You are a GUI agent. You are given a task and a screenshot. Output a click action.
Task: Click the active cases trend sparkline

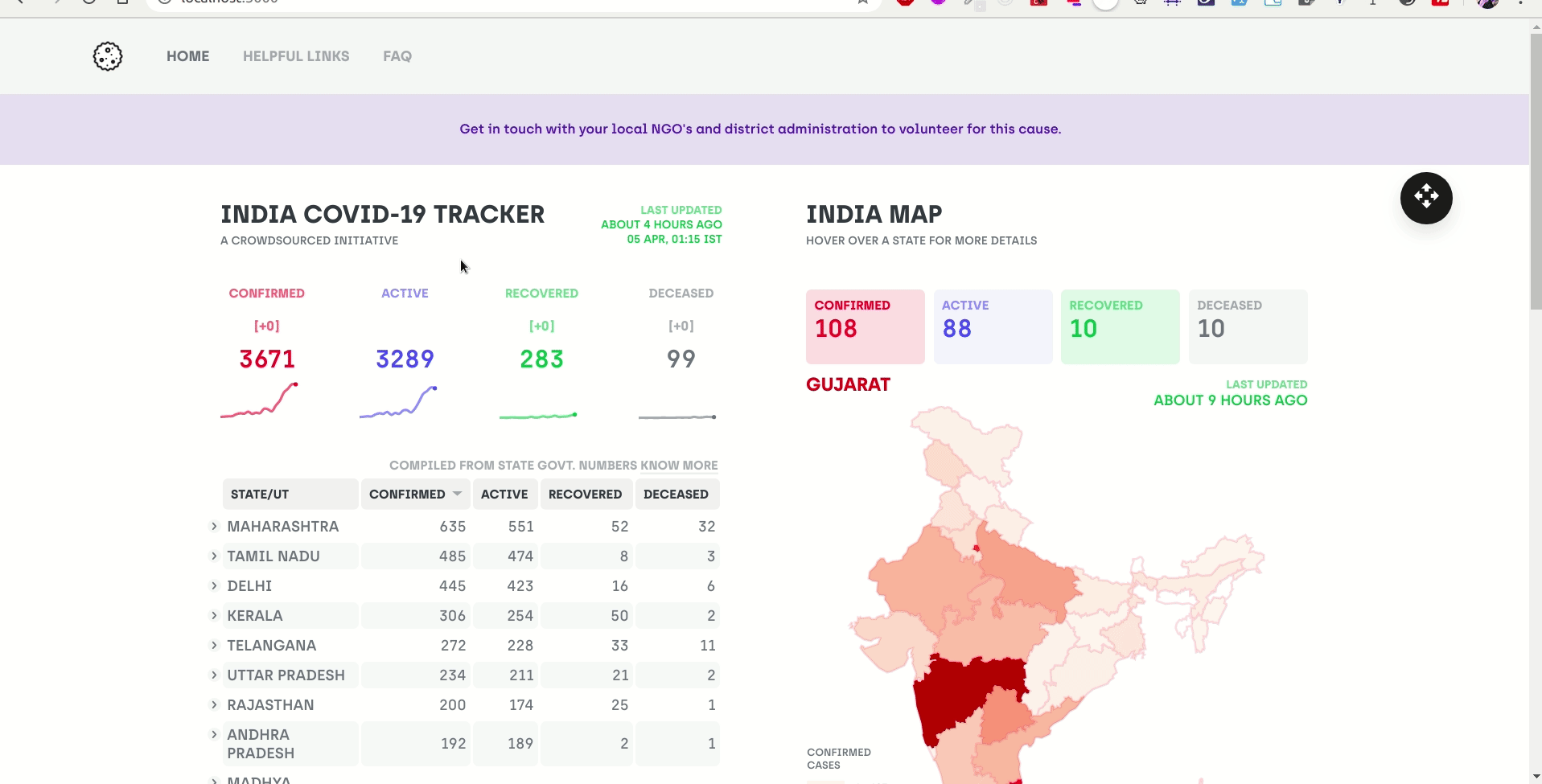[398, 402]
